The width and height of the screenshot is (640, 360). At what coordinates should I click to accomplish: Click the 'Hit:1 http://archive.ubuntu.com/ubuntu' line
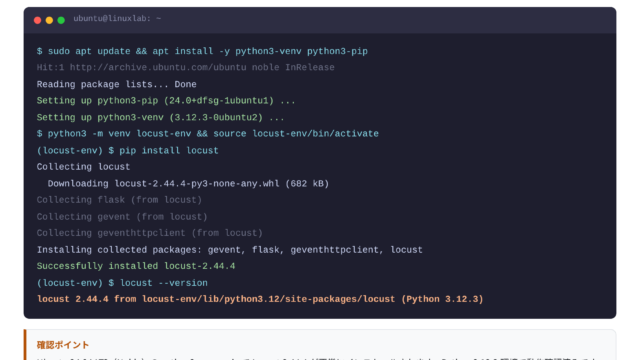[x=186, y=67]
